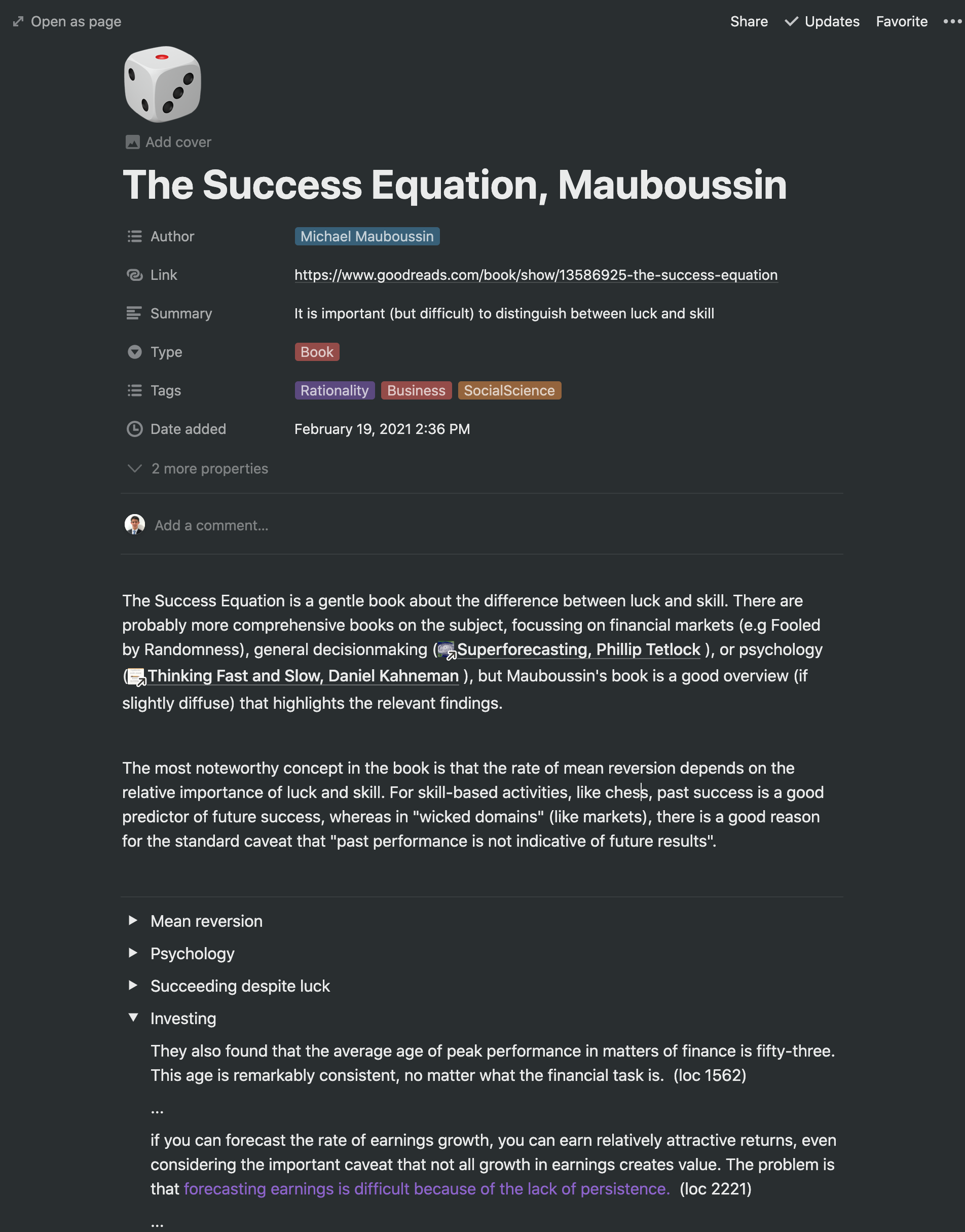Viewport: 965px width, 1232px height.
Task: Click the Type property select icon
Action: point(134,352)
